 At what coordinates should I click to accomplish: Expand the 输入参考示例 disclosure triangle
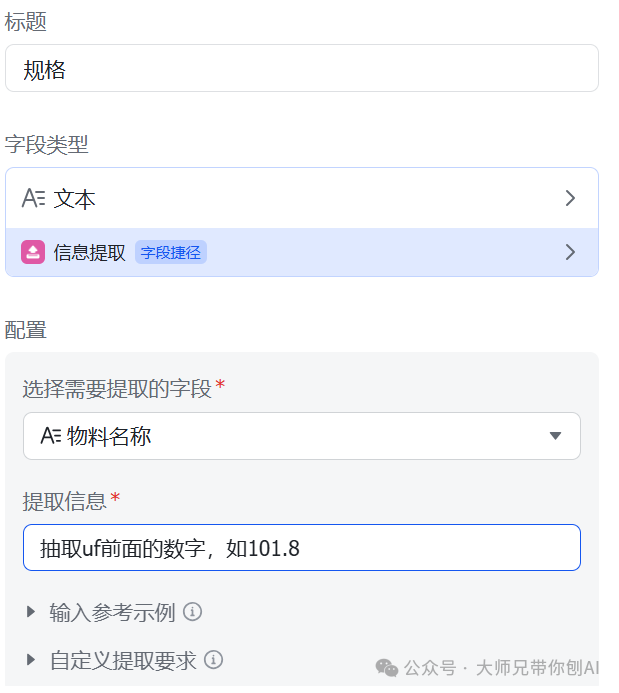tap(31, 612)
